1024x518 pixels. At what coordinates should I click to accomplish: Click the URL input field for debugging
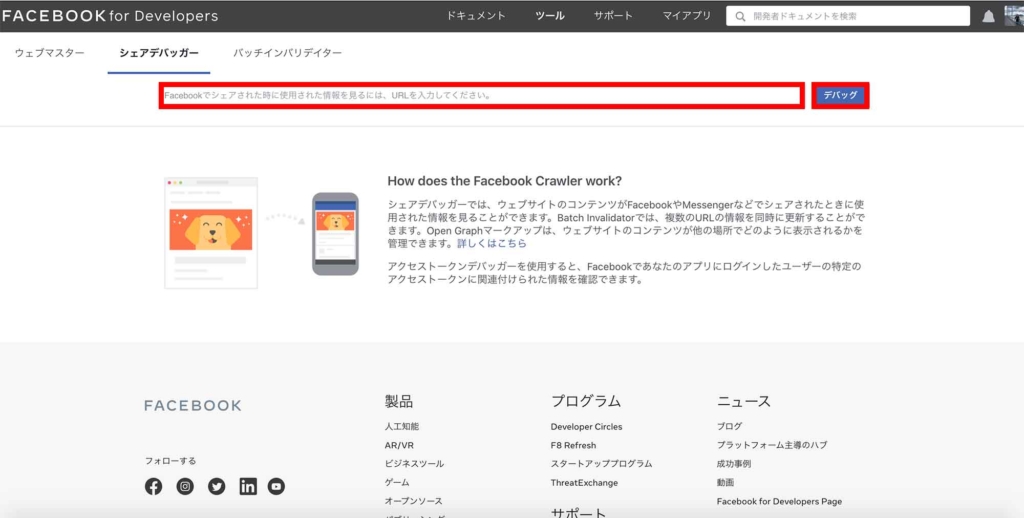pyautogui.click(x=481, y=95)
